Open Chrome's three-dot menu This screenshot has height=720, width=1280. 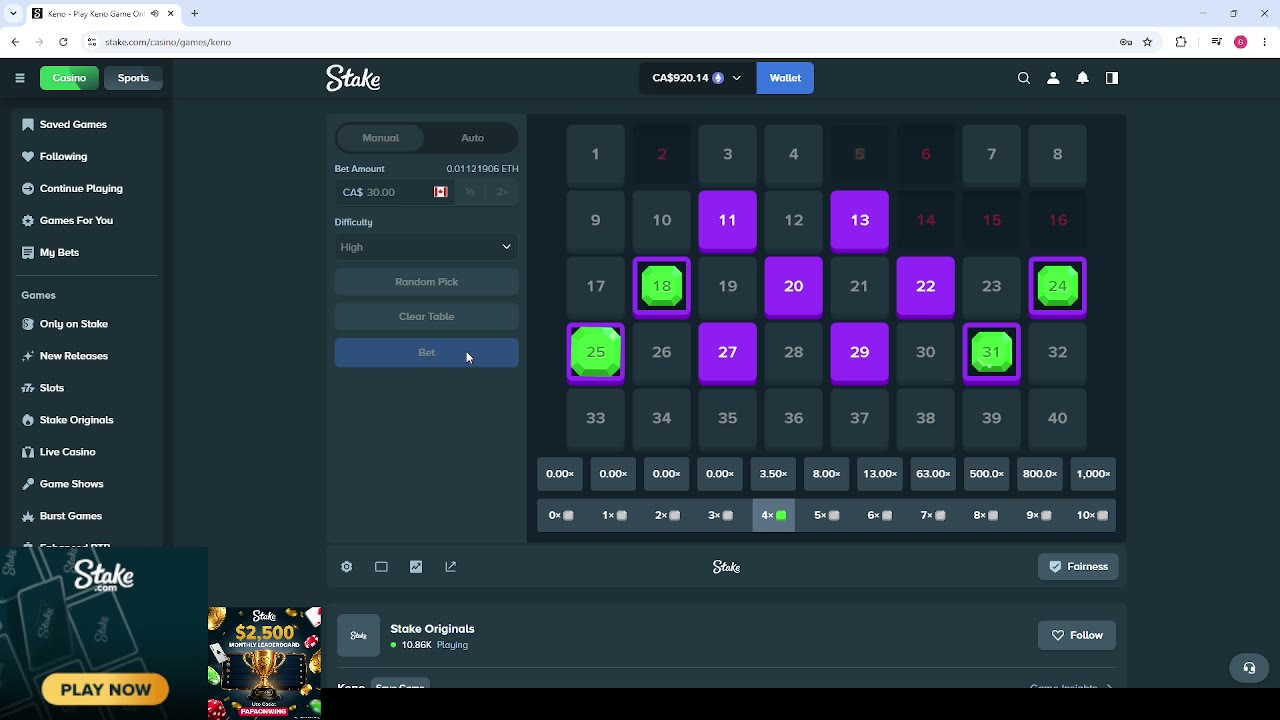click(x=1264, y=42)
